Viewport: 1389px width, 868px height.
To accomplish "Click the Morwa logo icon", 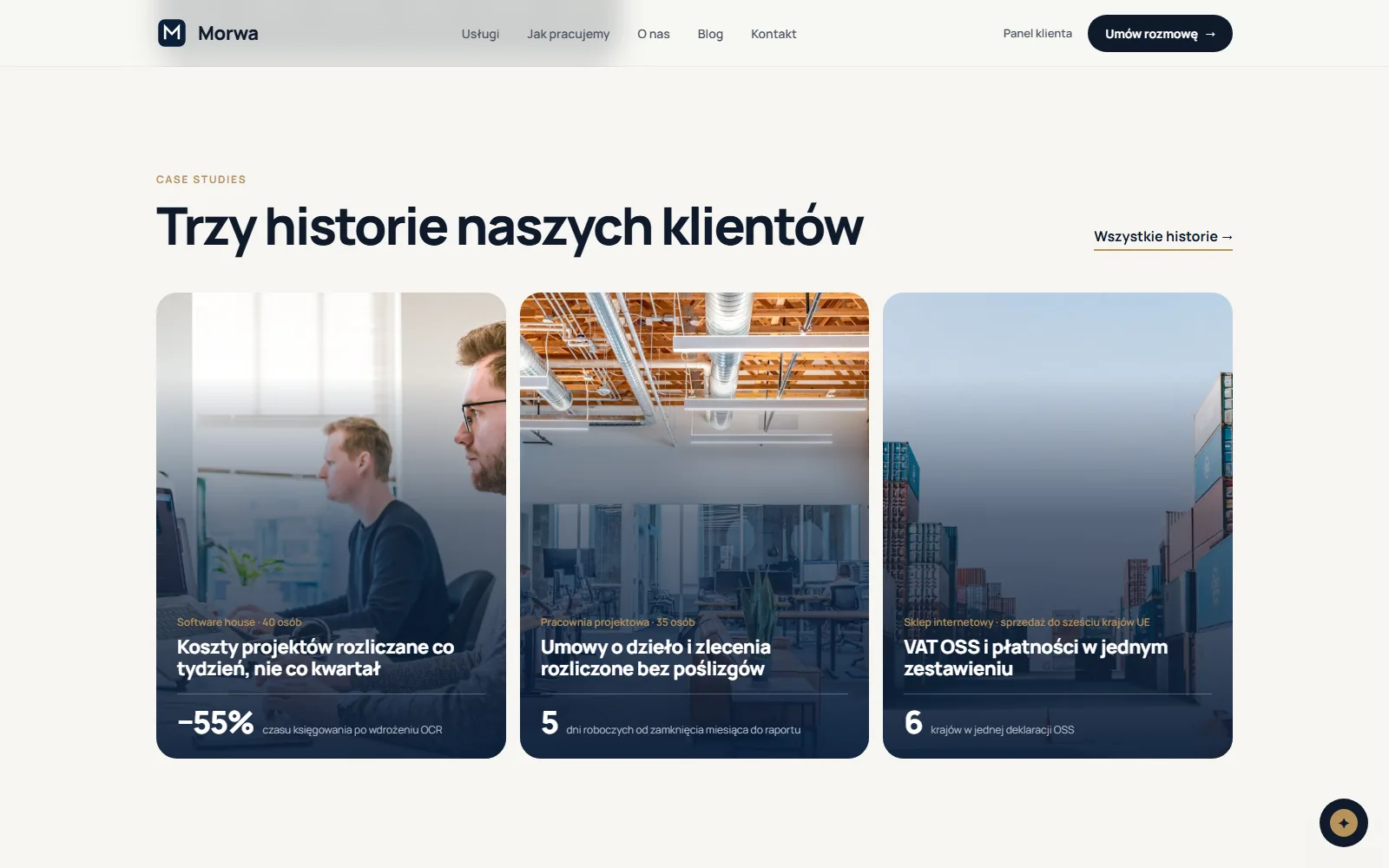I will click(x=172, y=33).
